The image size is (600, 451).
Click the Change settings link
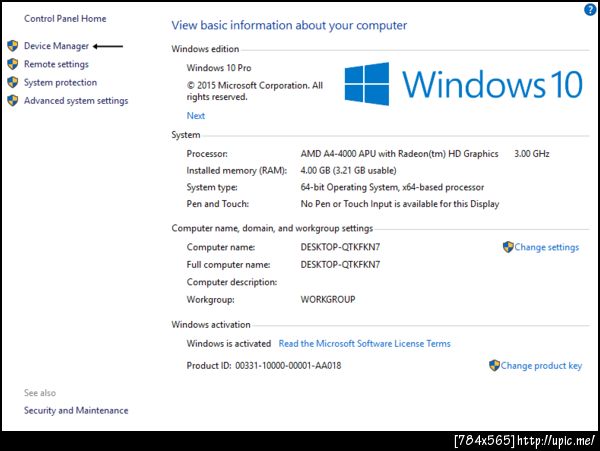tap(546, 247)
